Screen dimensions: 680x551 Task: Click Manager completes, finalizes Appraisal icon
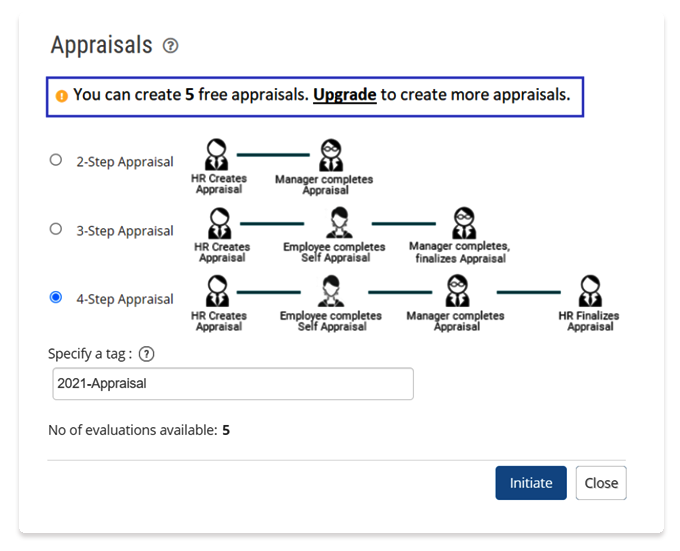pos(464,223)
